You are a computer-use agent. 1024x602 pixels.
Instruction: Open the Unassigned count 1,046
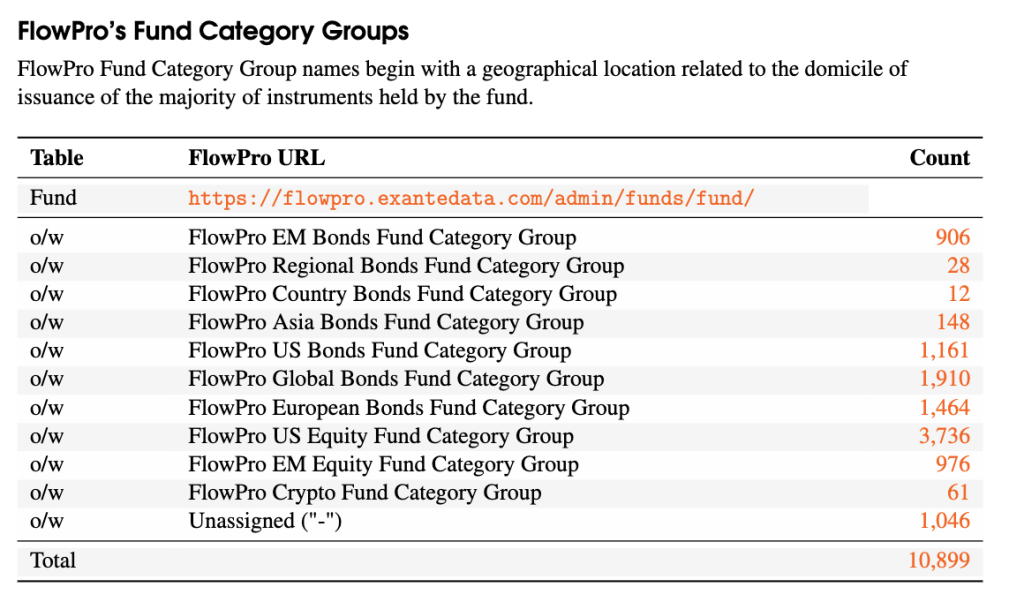click(945, 521)
